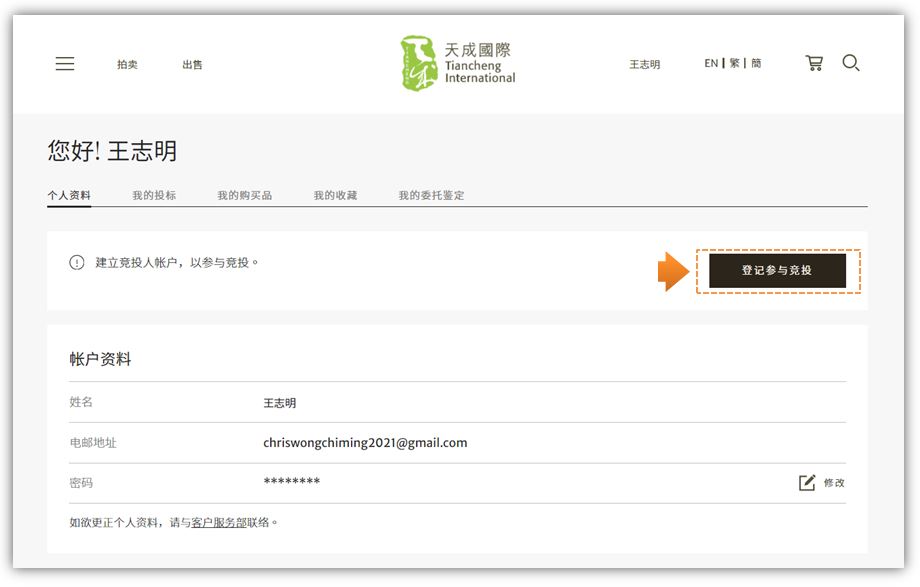
Task: Open the 拍卖 menu
Action: 127,65
